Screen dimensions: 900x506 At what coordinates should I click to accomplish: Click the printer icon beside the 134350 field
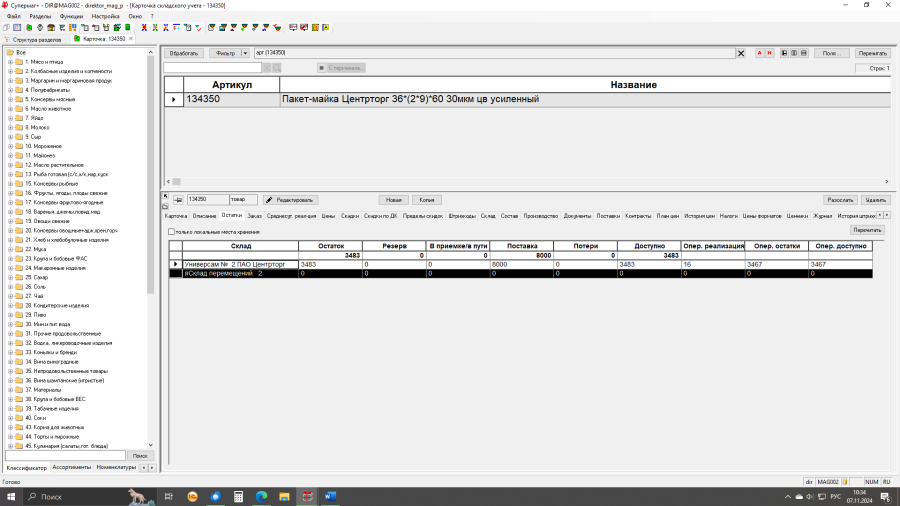[178, 200]
